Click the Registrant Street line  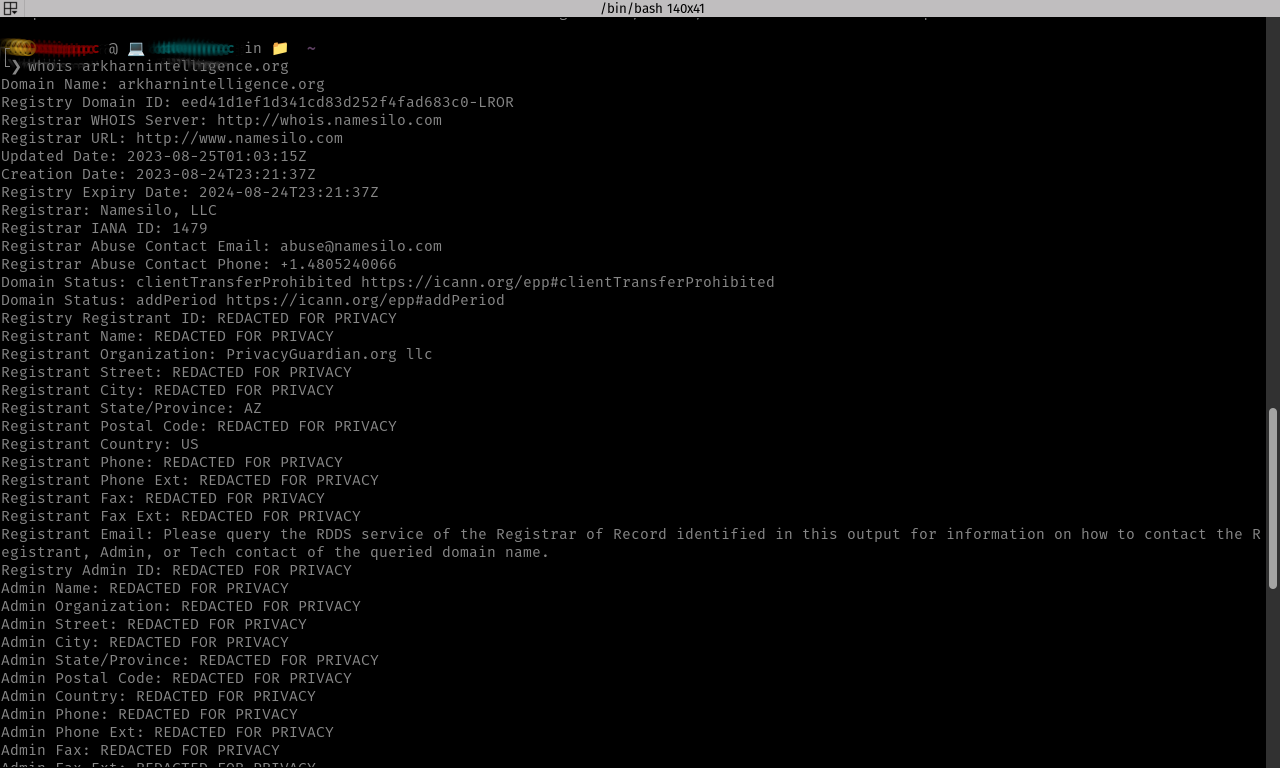click(x=176, y=372)
